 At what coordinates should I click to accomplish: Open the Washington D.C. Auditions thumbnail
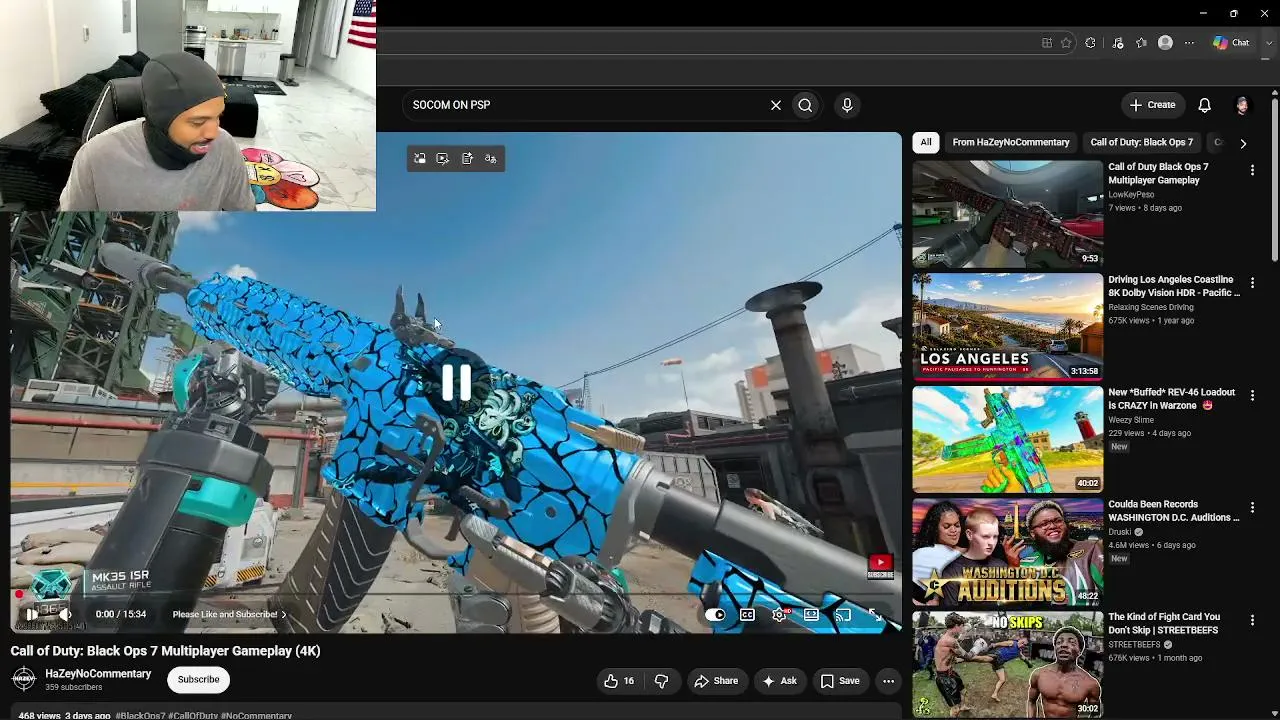1007,552
